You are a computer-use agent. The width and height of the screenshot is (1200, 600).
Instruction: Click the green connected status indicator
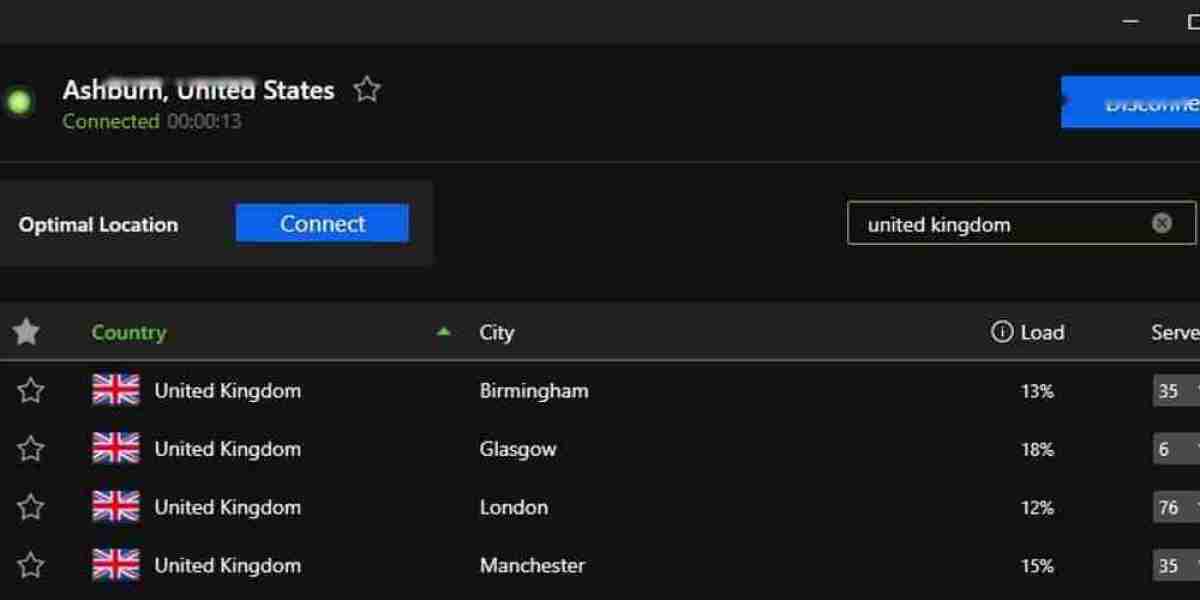(19, 100)
